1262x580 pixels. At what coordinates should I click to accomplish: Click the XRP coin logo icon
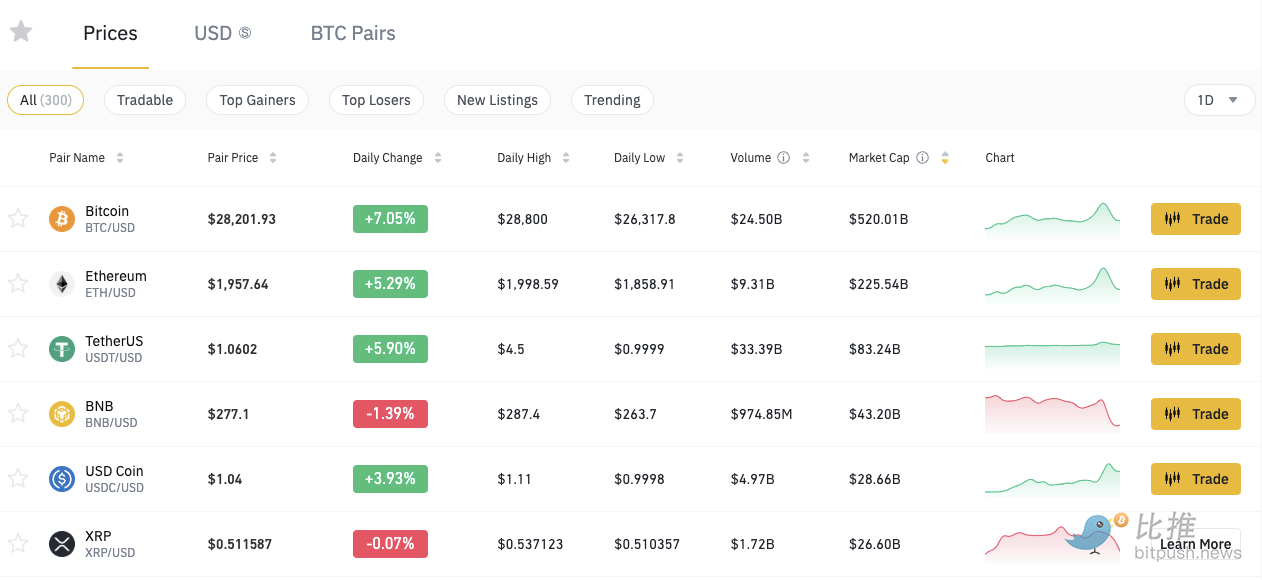point(62,544)
